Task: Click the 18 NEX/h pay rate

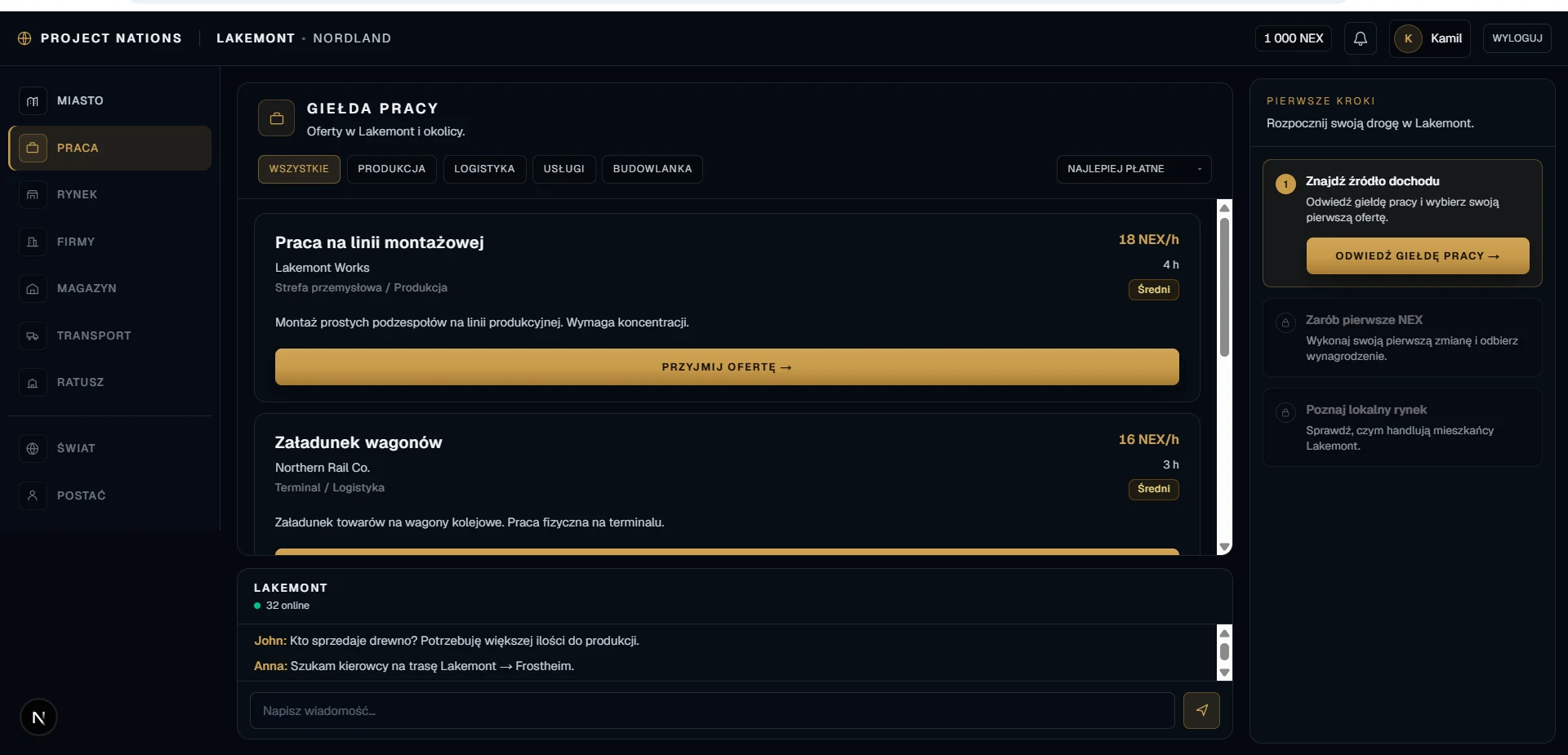Action: pyautogui.click(x=1148, y=239)
